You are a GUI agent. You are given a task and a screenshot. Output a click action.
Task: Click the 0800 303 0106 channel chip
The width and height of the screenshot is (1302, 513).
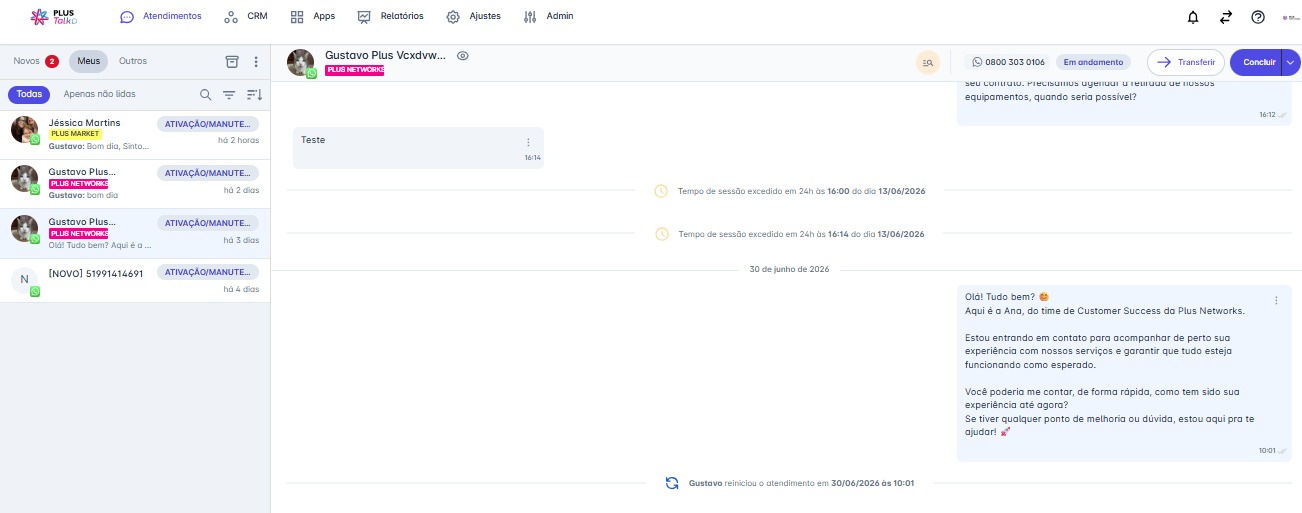1008,62
